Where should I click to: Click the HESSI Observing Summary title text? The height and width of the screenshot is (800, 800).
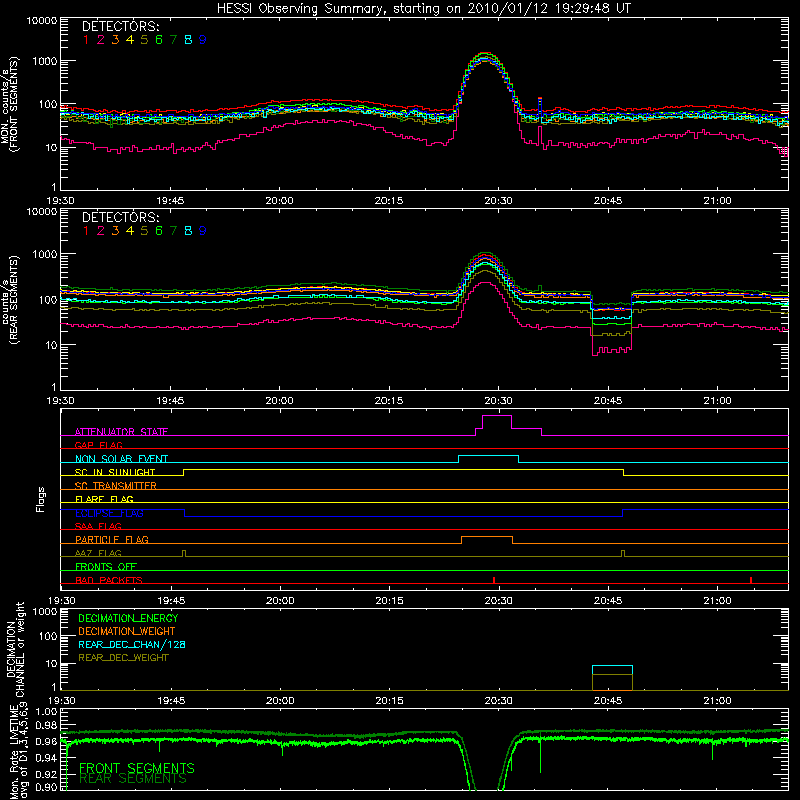click(424, 9)
